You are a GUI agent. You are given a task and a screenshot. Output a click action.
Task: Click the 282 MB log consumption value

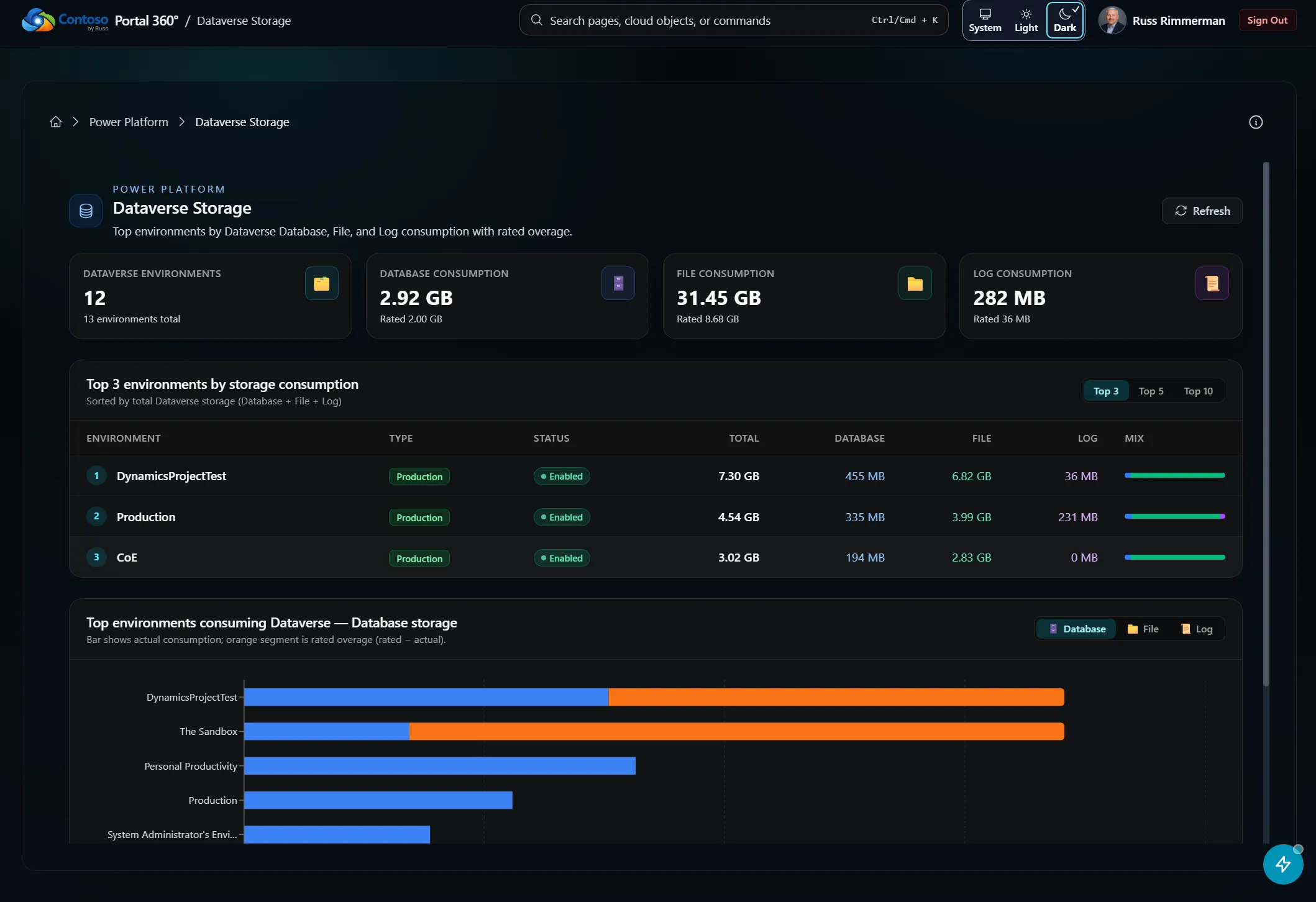coord(1010,298)
